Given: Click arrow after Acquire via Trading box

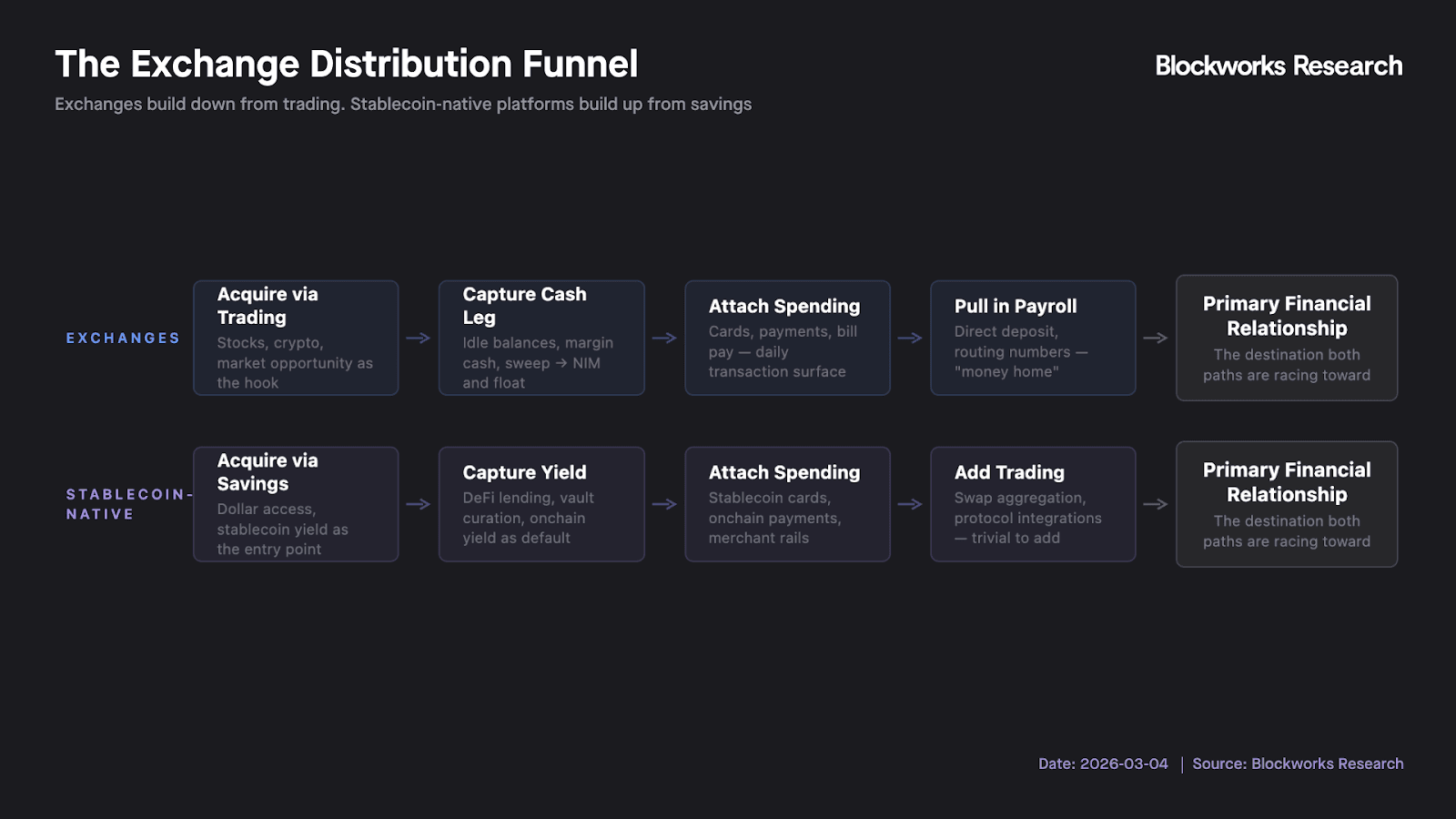Looking at the screenshot, I should [x=419, y=338].
